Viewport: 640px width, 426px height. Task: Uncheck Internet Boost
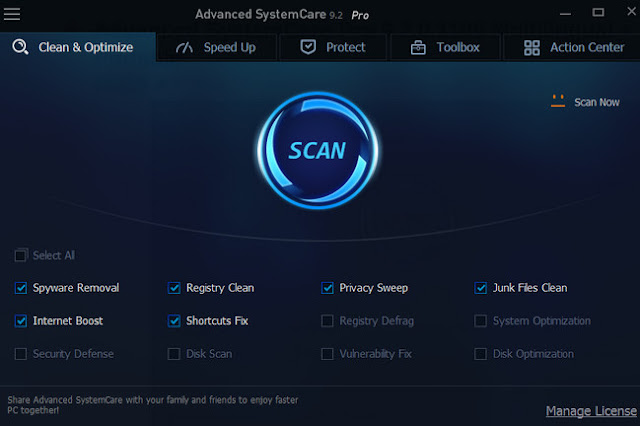point(21,321)
